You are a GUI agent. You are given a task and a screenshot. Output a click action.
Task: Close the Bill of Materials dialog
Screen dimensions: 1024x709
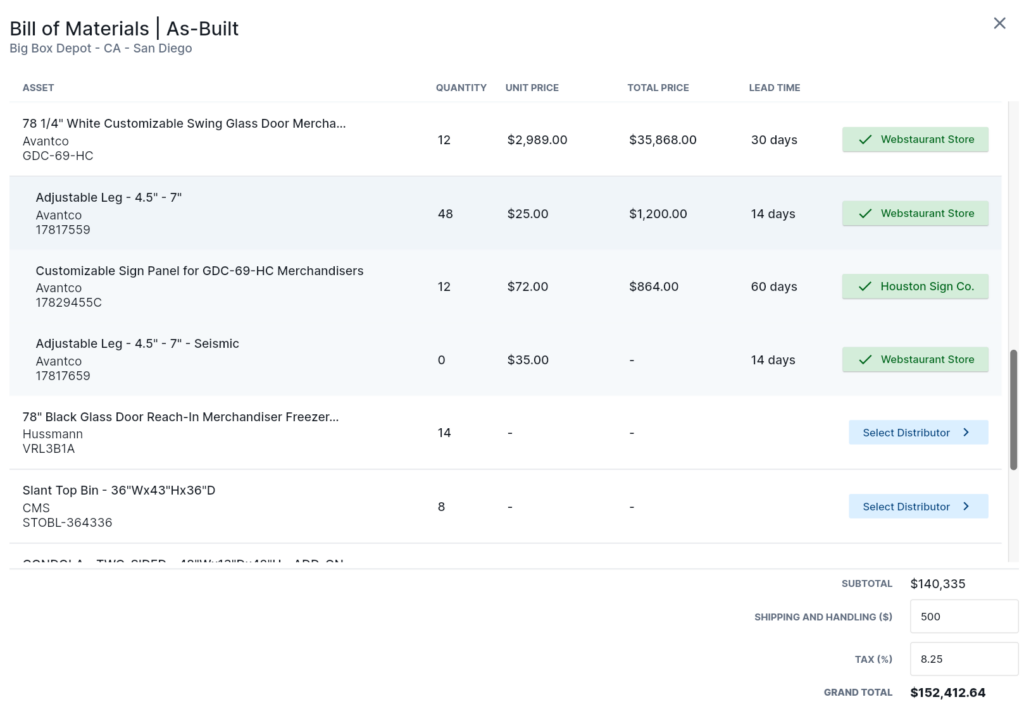click(x=999, y=23)
